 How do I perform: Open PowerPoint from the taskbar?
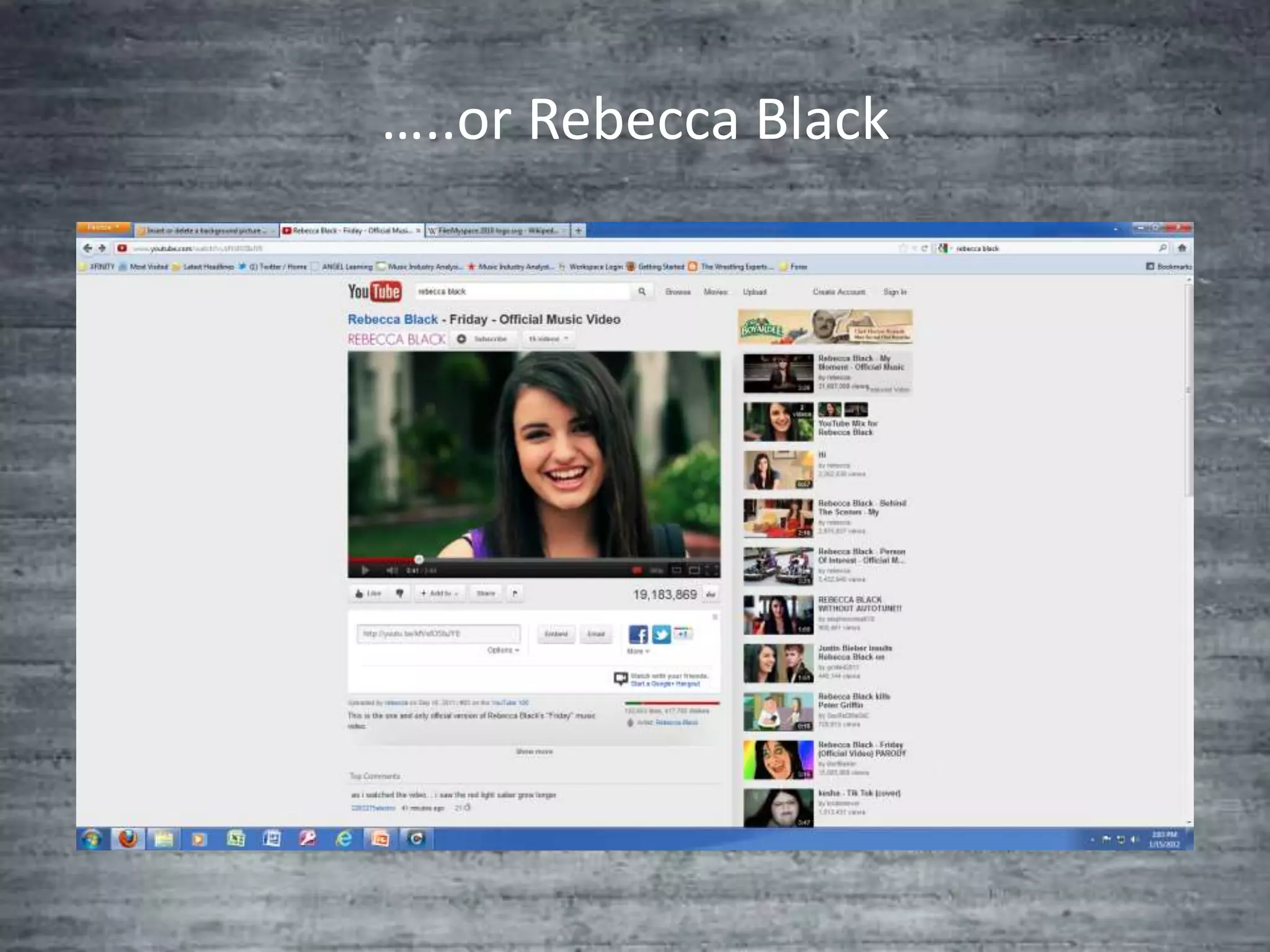click(380, 839)
